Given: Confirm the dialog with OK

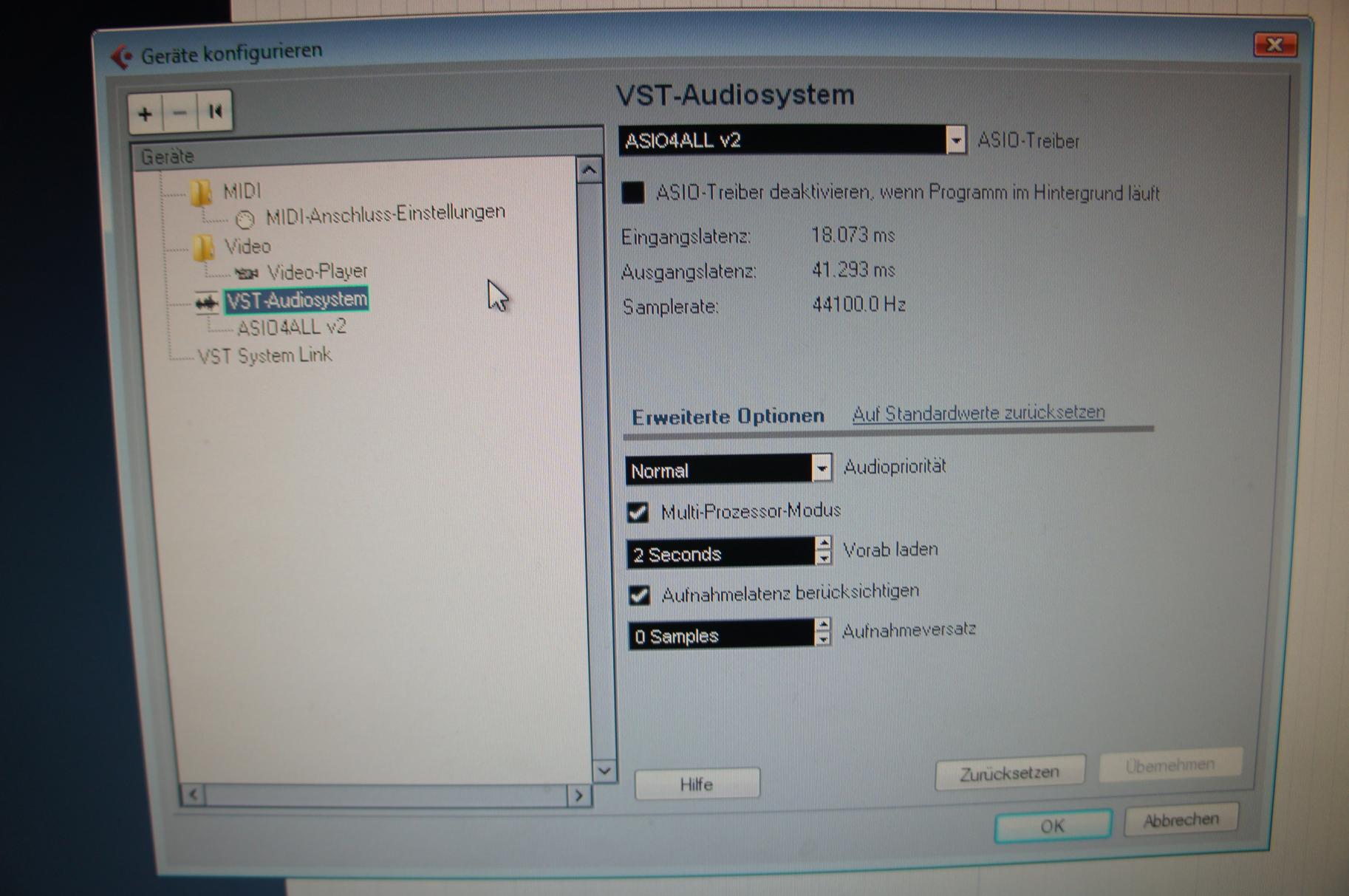Looking at the screenshot, I should (1053, 825).
